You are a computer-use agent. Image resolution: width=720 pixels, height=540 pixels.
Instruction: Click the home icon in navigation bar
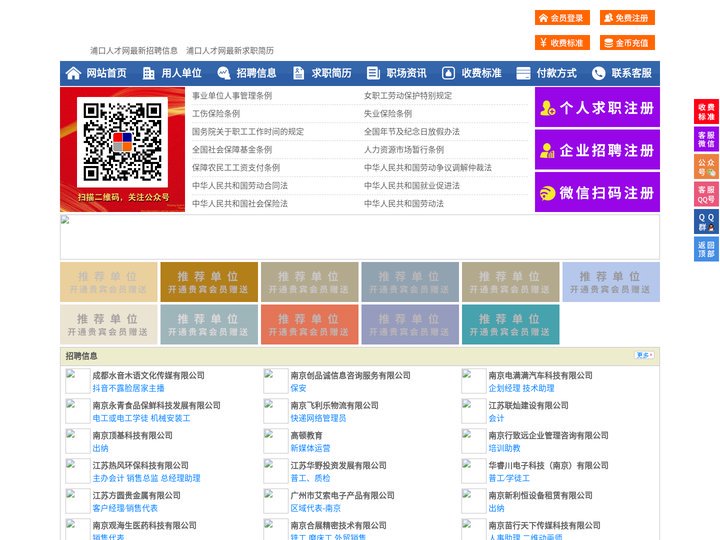(73, 73)
